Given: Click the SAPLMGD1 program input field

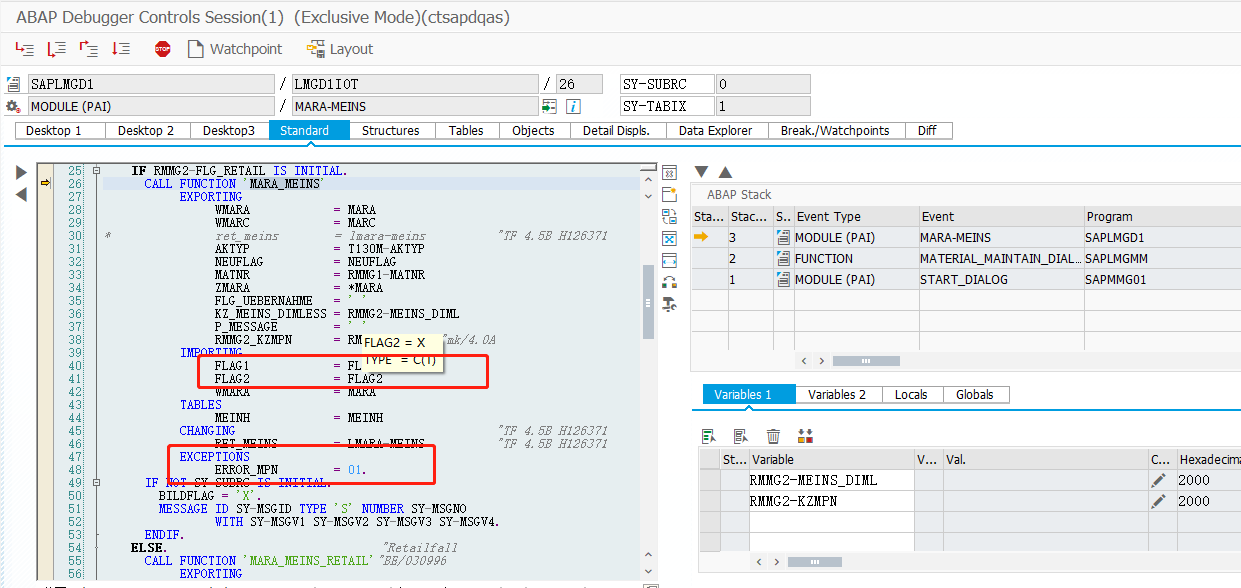Looking at the screenshot, I should point(150,83).
